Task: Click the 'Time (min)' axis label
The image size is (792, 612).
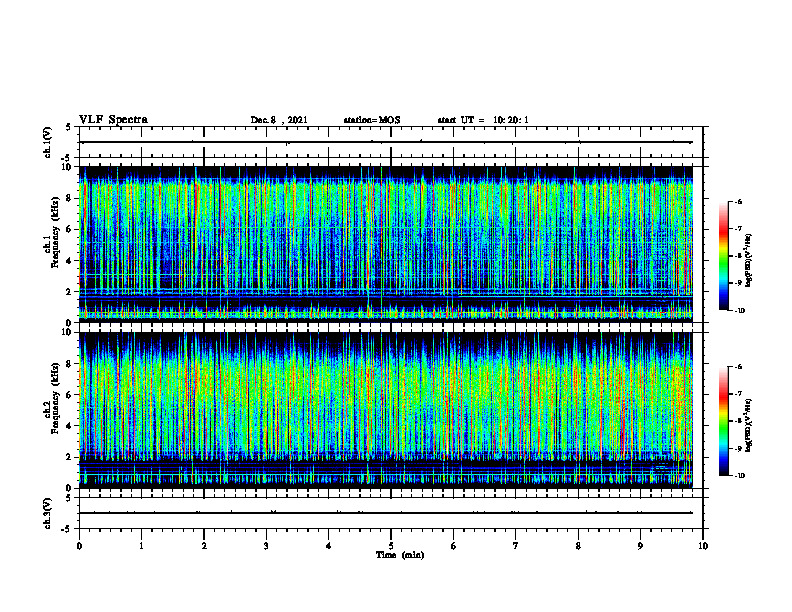Action: point(400,555)
